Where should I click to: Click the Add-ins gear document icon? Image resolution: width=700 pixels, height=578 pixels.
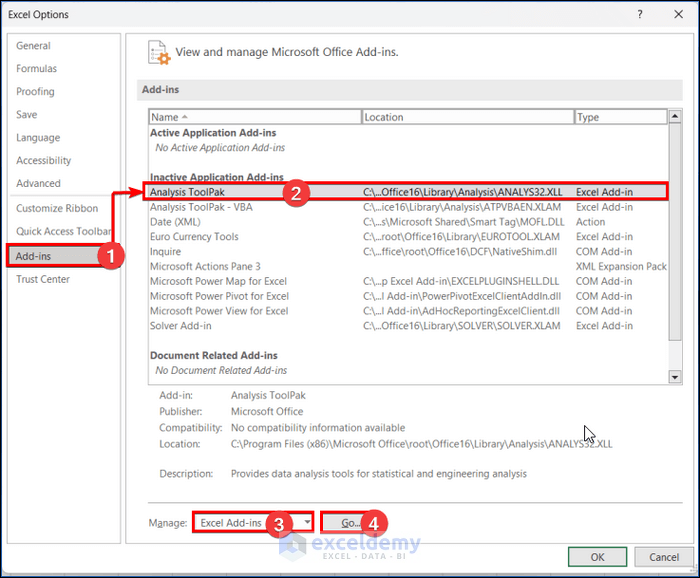[159, 53]
